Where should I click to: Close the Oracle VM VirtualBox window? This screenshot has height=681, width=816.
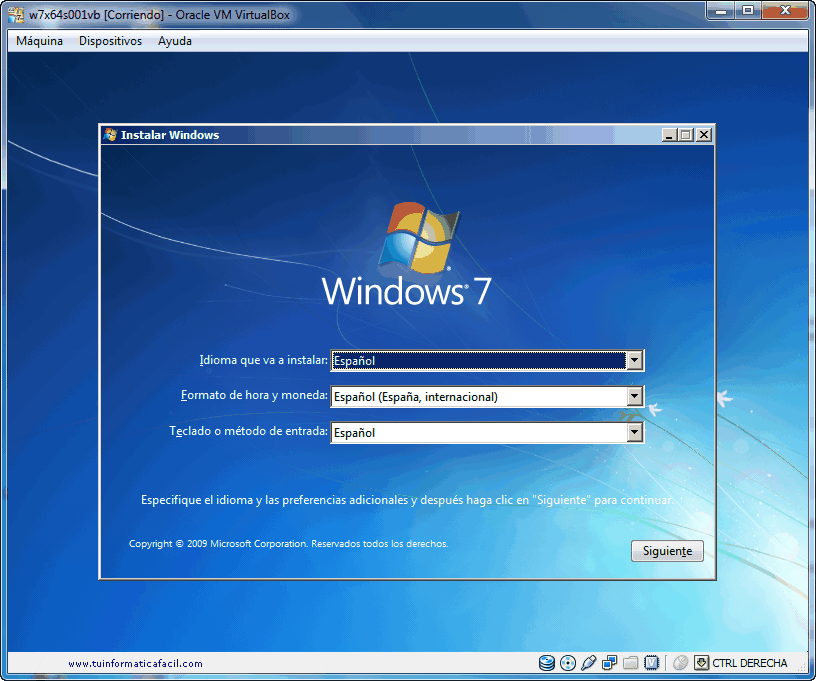tap(786, 11)
